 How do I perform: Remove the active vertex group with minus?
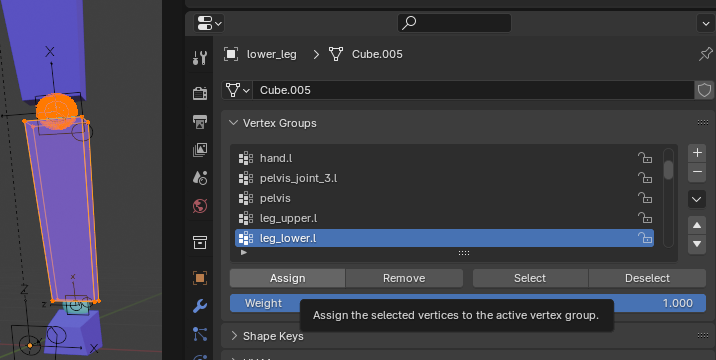(697, 172)
